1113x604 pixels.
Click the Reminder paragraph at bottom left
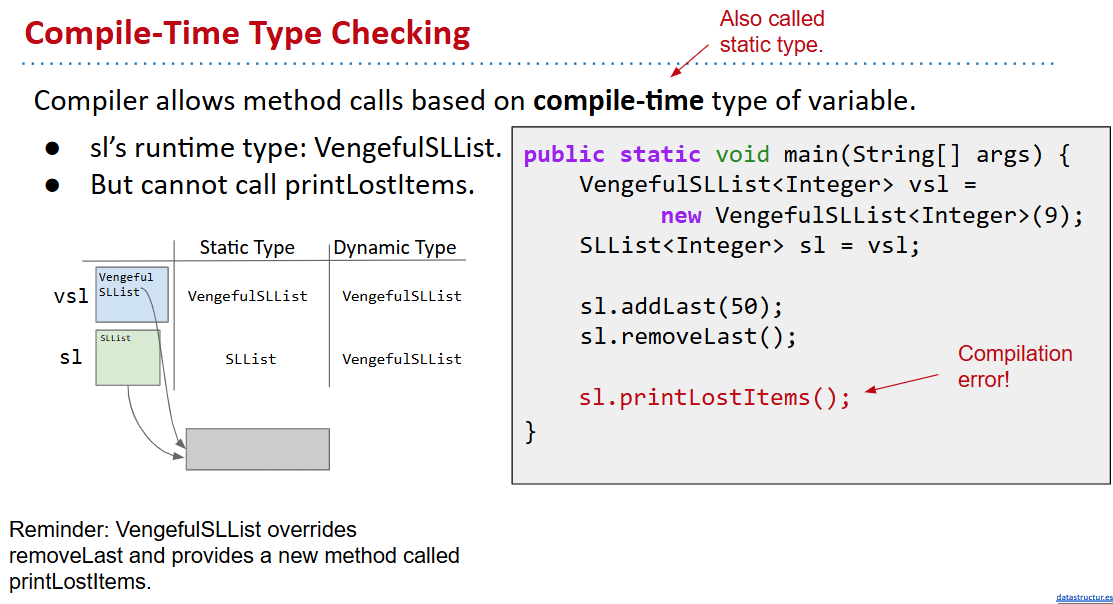234,555
